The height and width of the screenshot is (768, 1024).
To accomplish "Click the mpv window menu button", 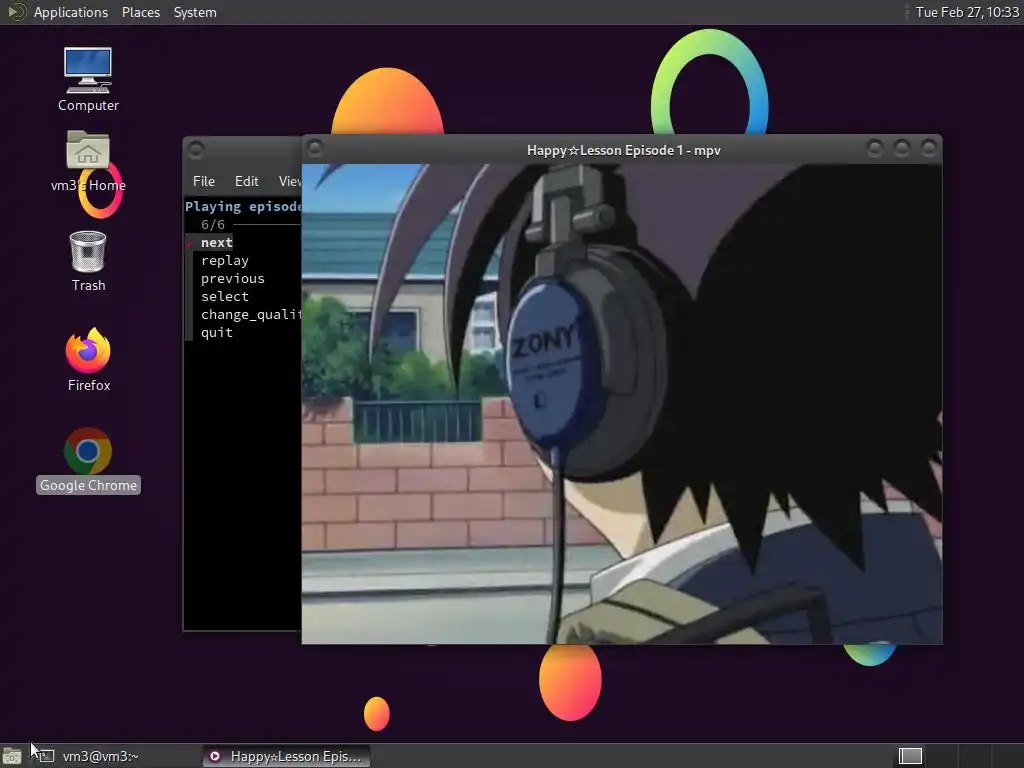I will pos(315,148).
